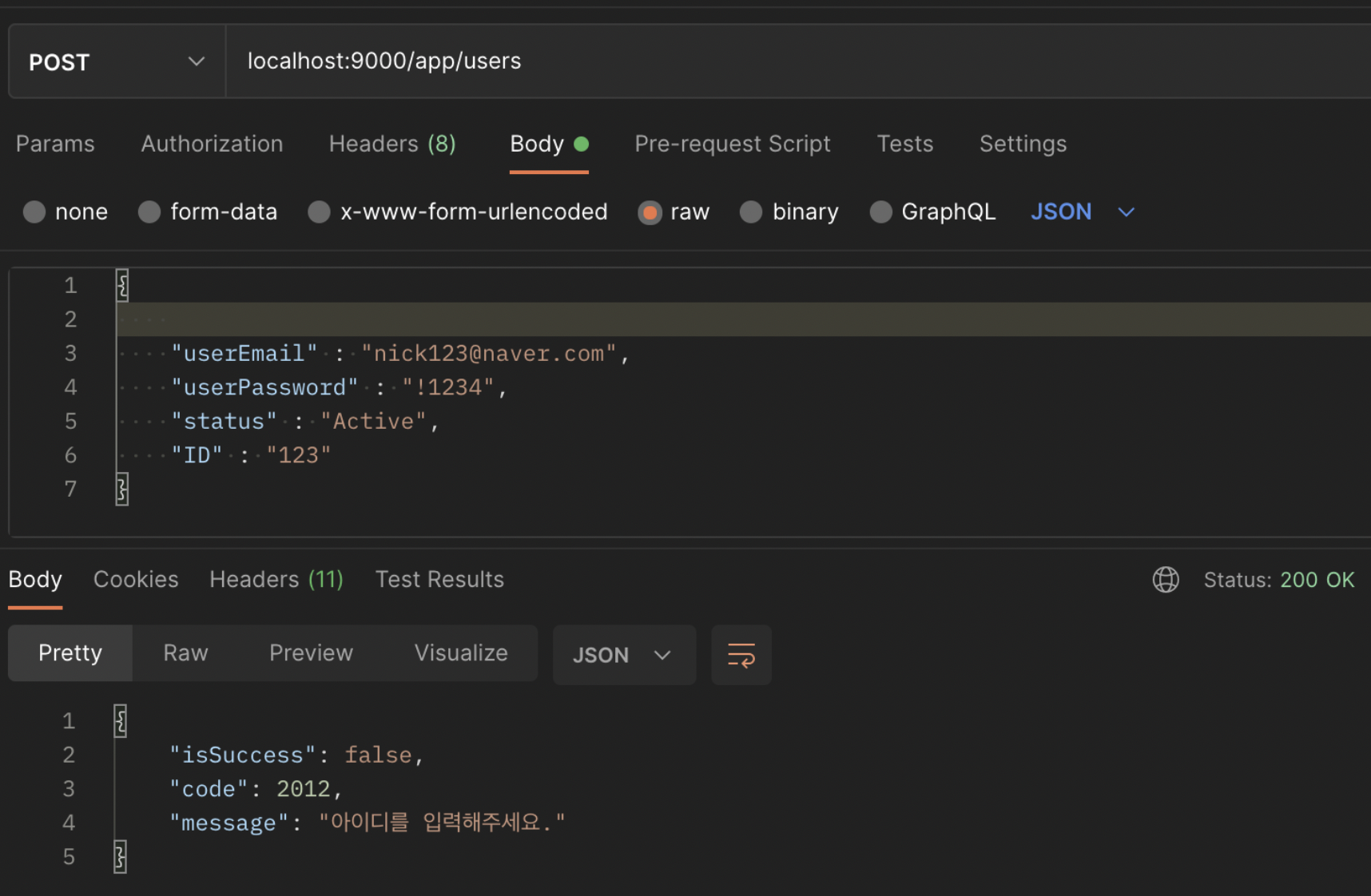Viewport: 1371px width, 896px height.
Task: Click the Korean message value "아이디를 입력해주세요."
Action: 442,823
